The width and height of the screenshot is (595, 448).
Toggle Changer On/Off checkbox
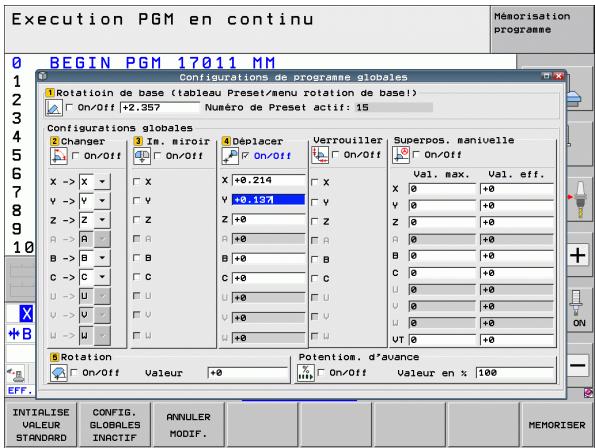click(x=76, y=156)
